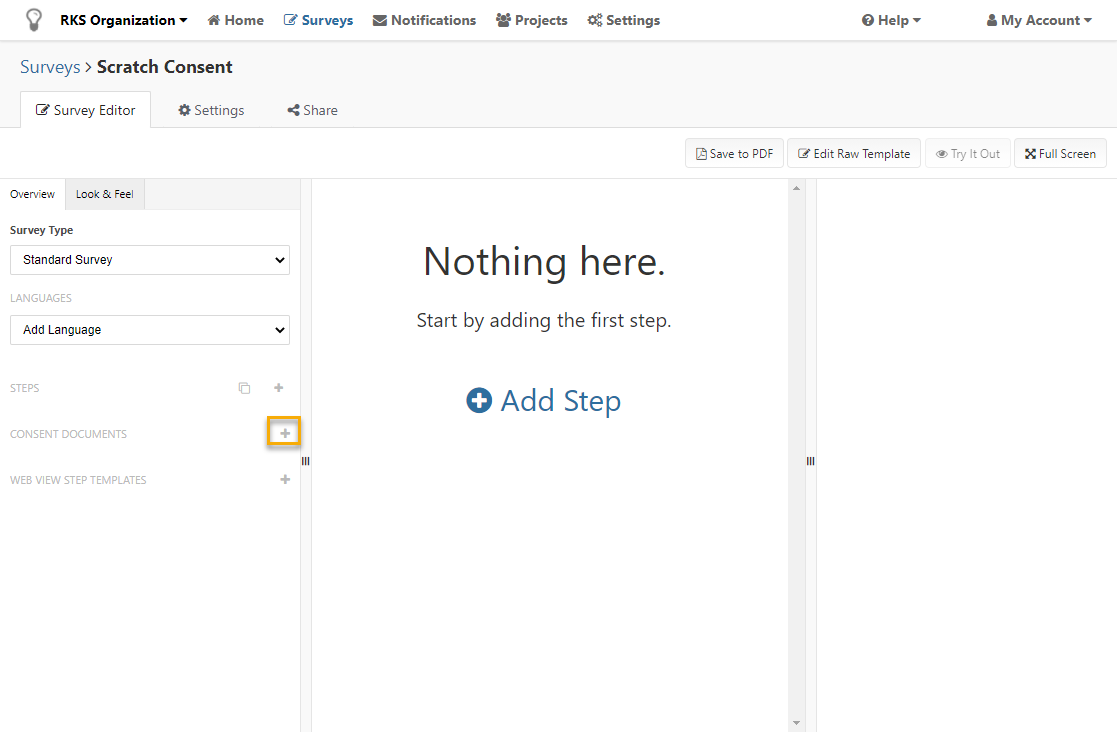The height and width of the screenshot is (732, 1117).
Task: Enter Full Screen mode
Action: click(1060, 154)
